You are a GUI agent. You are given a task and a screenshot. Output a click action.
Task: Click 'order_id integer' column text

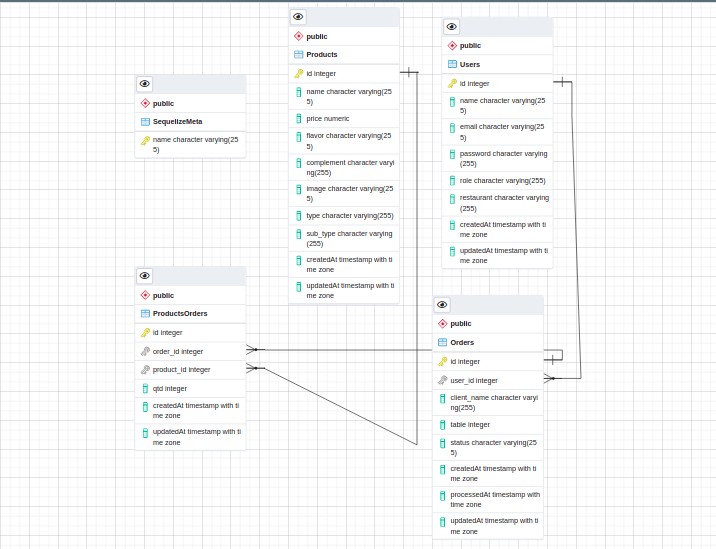[178, 351]
